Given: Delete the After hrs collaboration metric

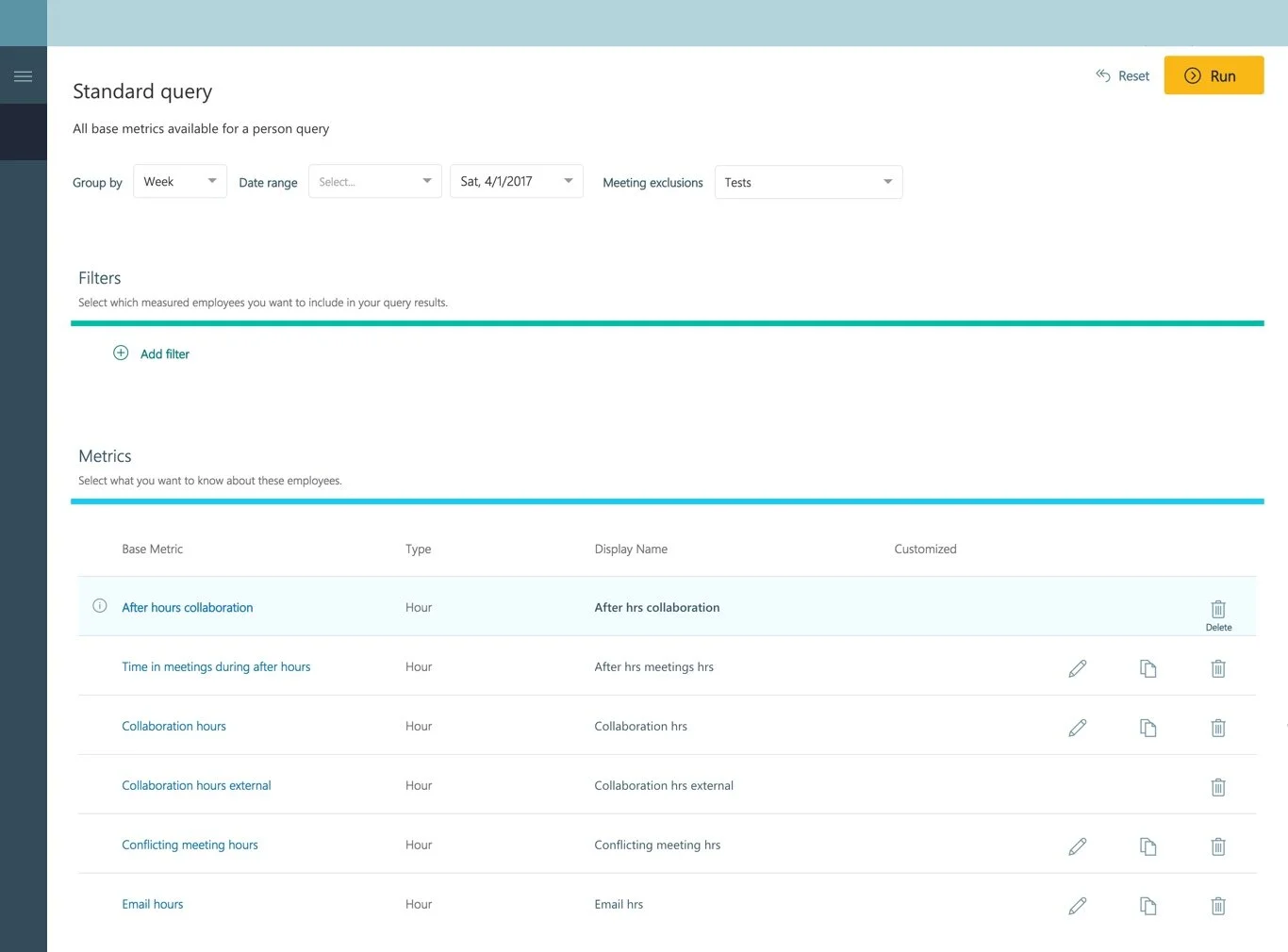Looking at the screenshot, I should (x=1217, y=610).
